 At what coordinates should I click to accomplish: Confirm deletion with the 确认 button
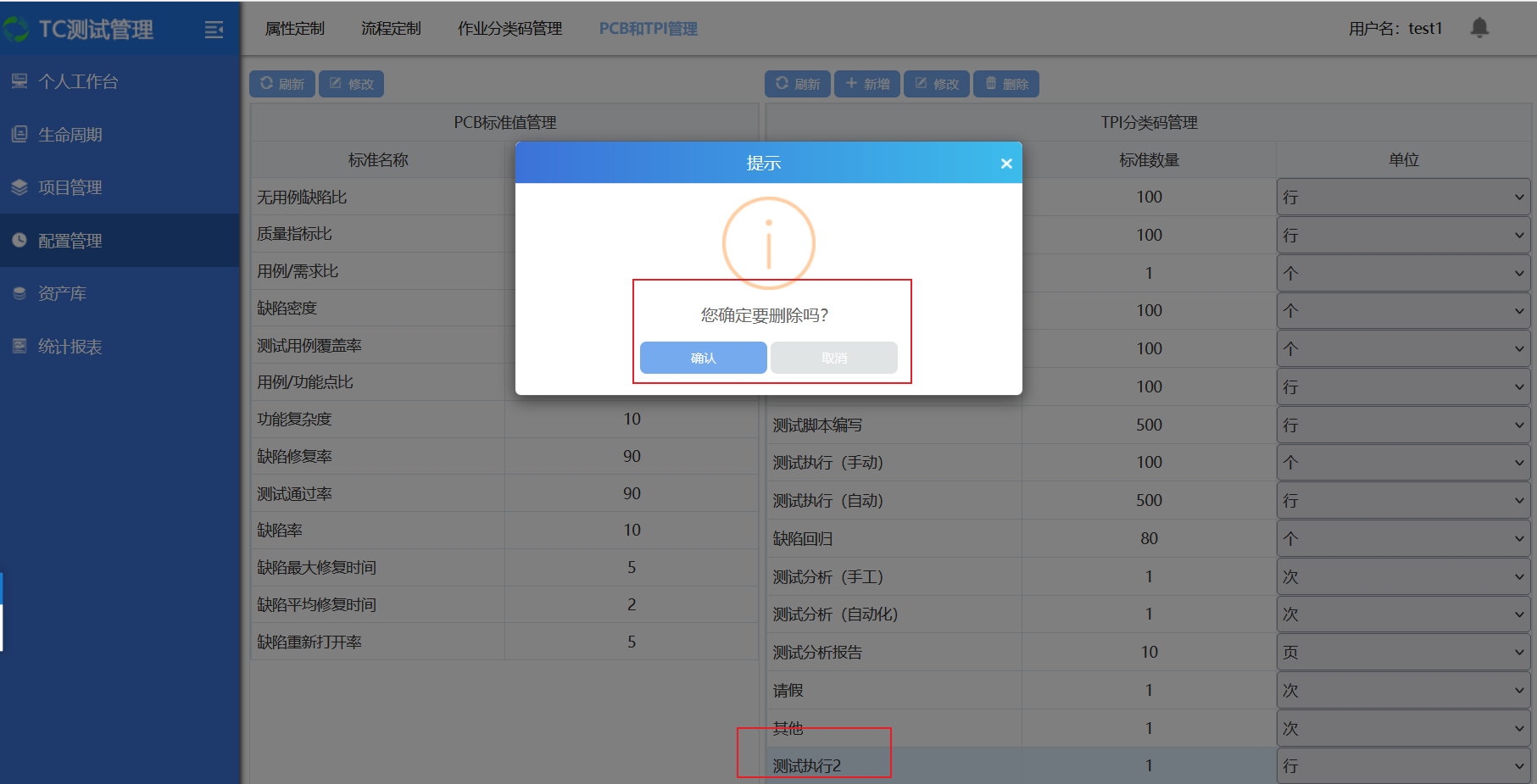703,358
